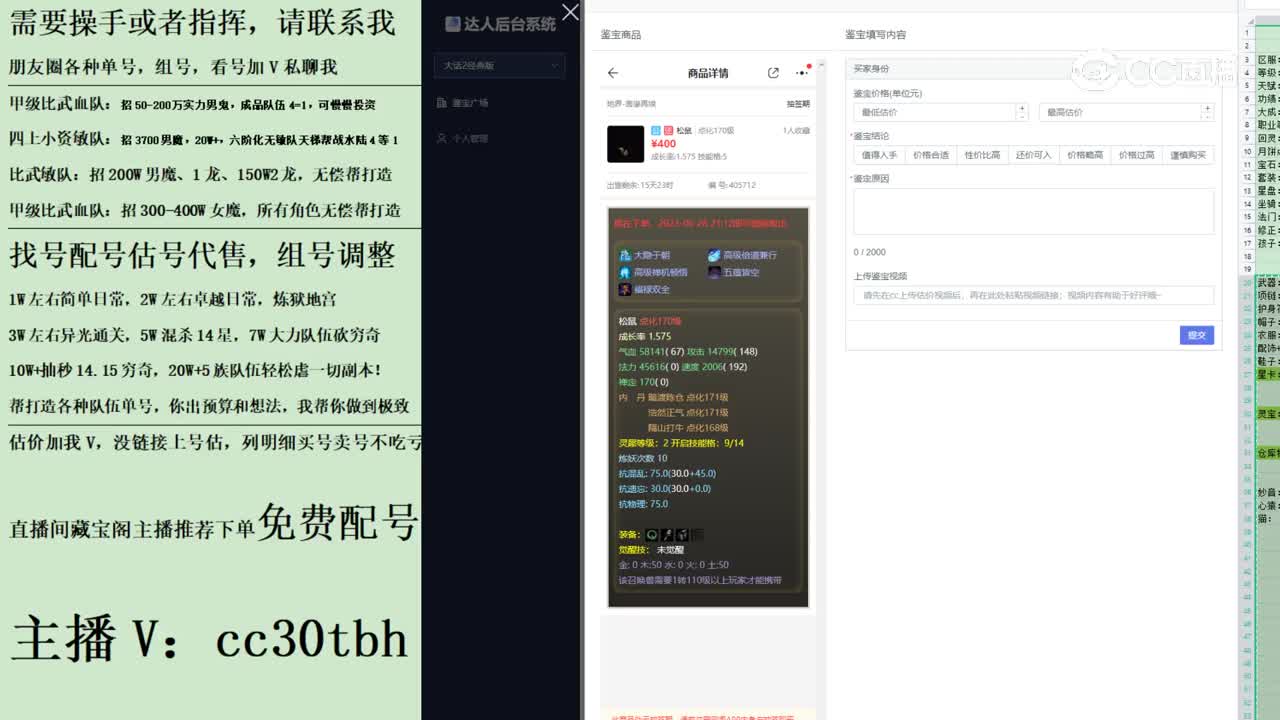Collapse the 商品详情 panel with its chevron

pos(821,64)
